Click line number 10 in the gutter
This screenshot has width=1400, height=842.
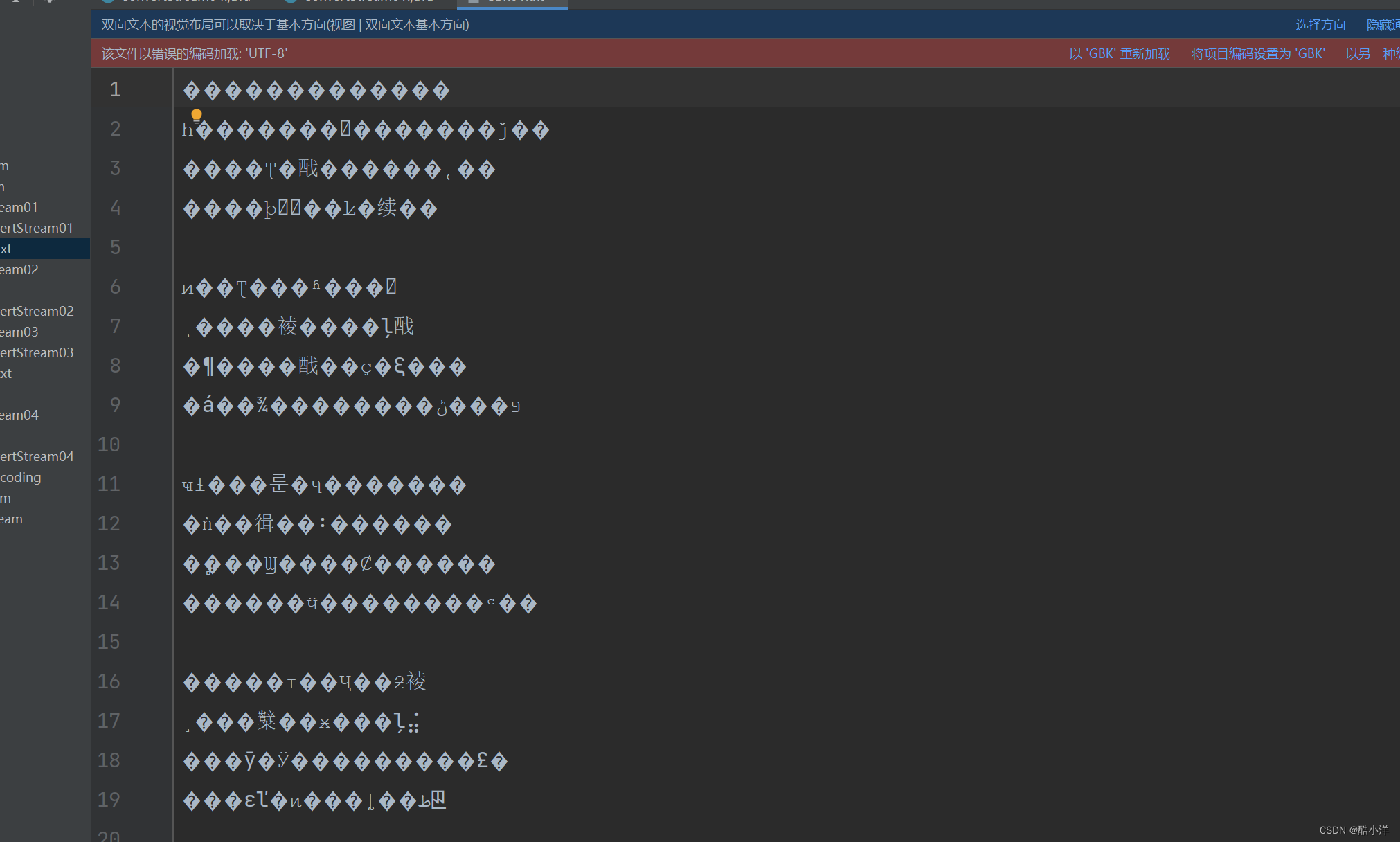pos(109,445)
